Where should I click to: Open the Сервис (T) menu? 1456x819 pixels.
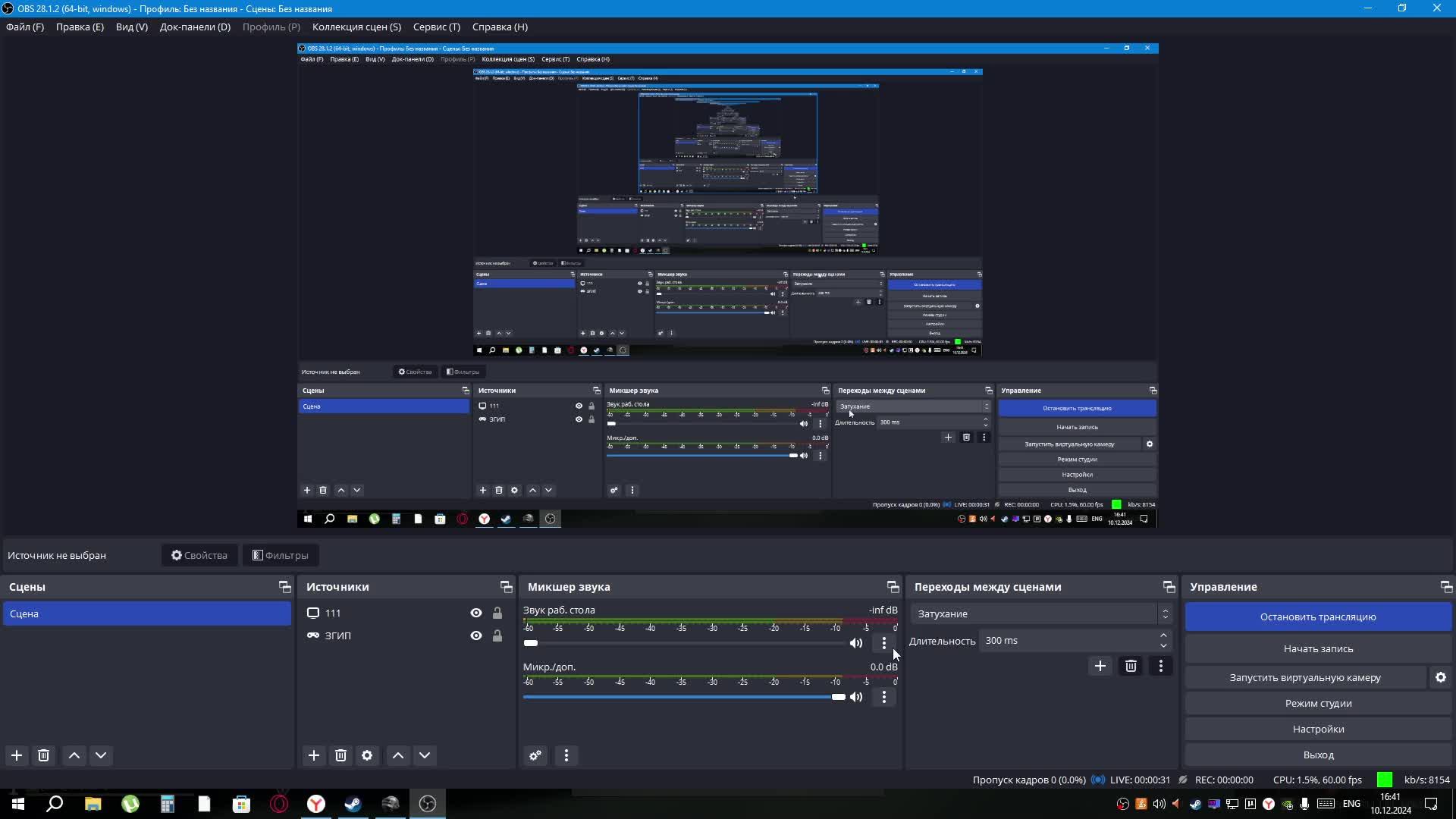pos(437,27)
